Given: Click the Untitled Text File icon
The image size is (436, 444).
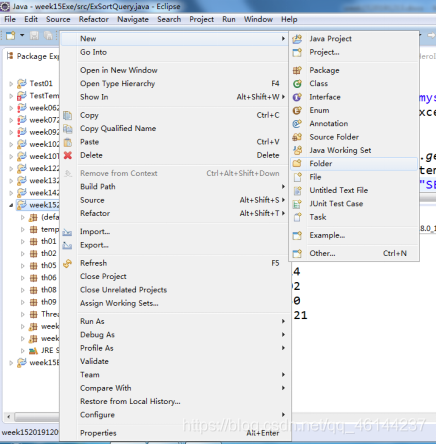Looking at the screenshot, I should [297, 190].
